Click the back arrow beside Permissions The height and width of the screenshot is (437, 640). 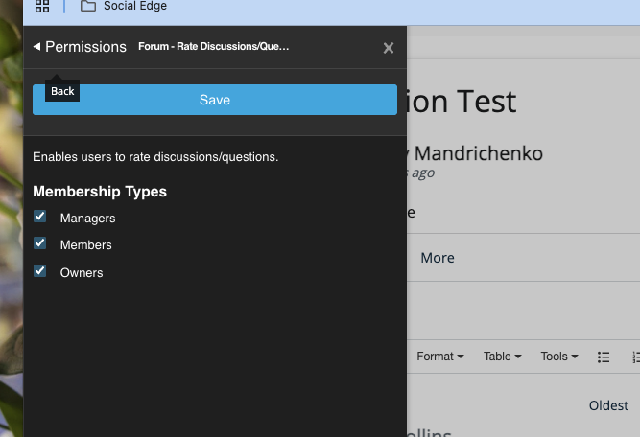click(37, 47)
